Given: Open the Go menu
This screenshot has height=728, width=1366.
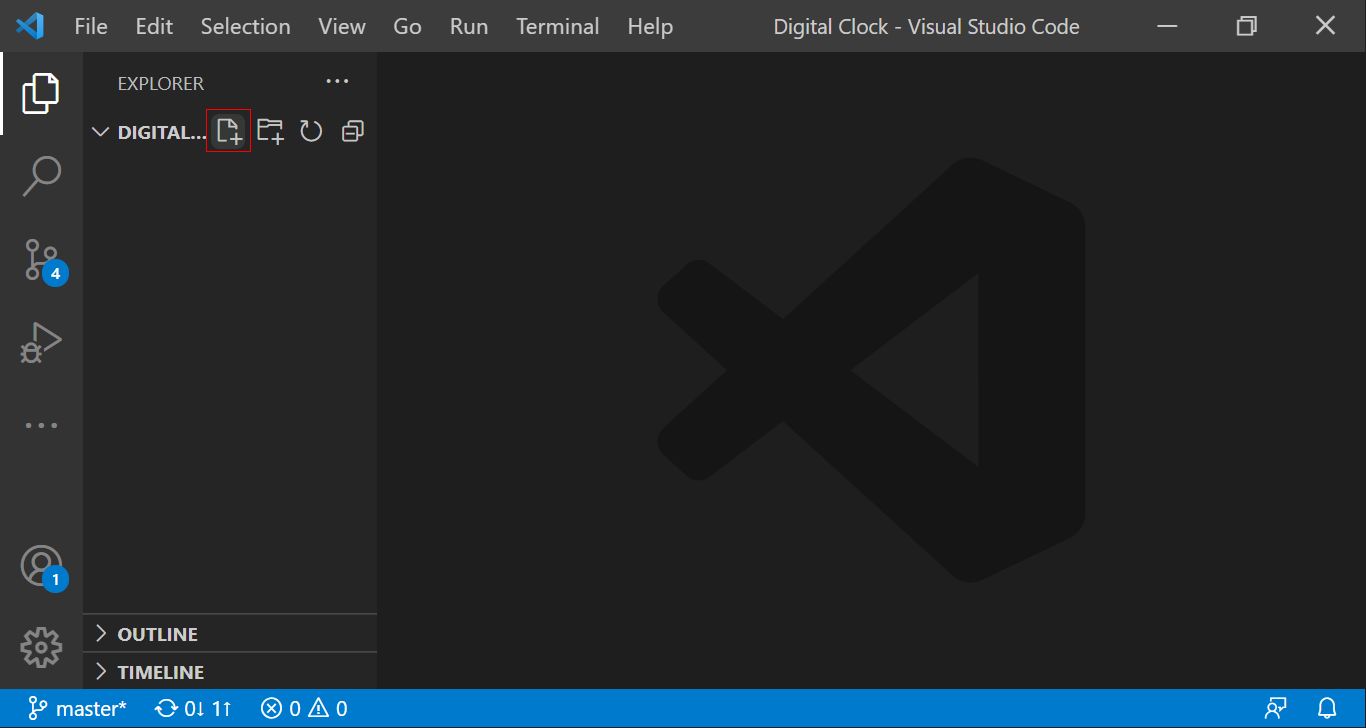Looking at the screenshot, I should click(x=407, y=26).
